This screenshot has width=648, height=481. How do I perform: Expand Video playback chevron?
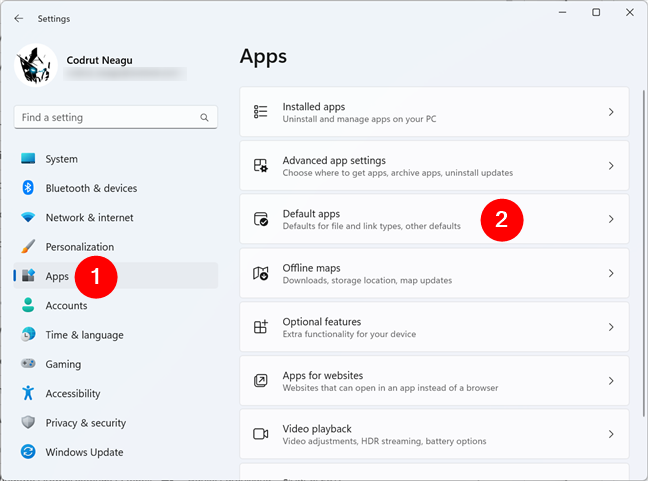coord(611,434)
